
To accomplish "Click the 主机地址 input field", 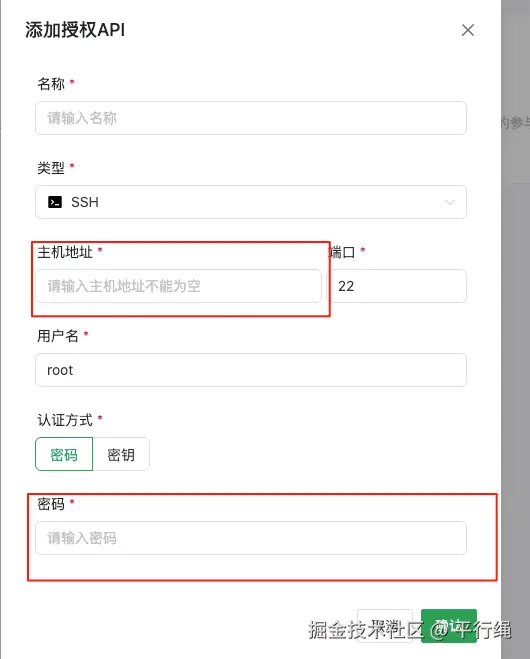I will tap(179, 286).
